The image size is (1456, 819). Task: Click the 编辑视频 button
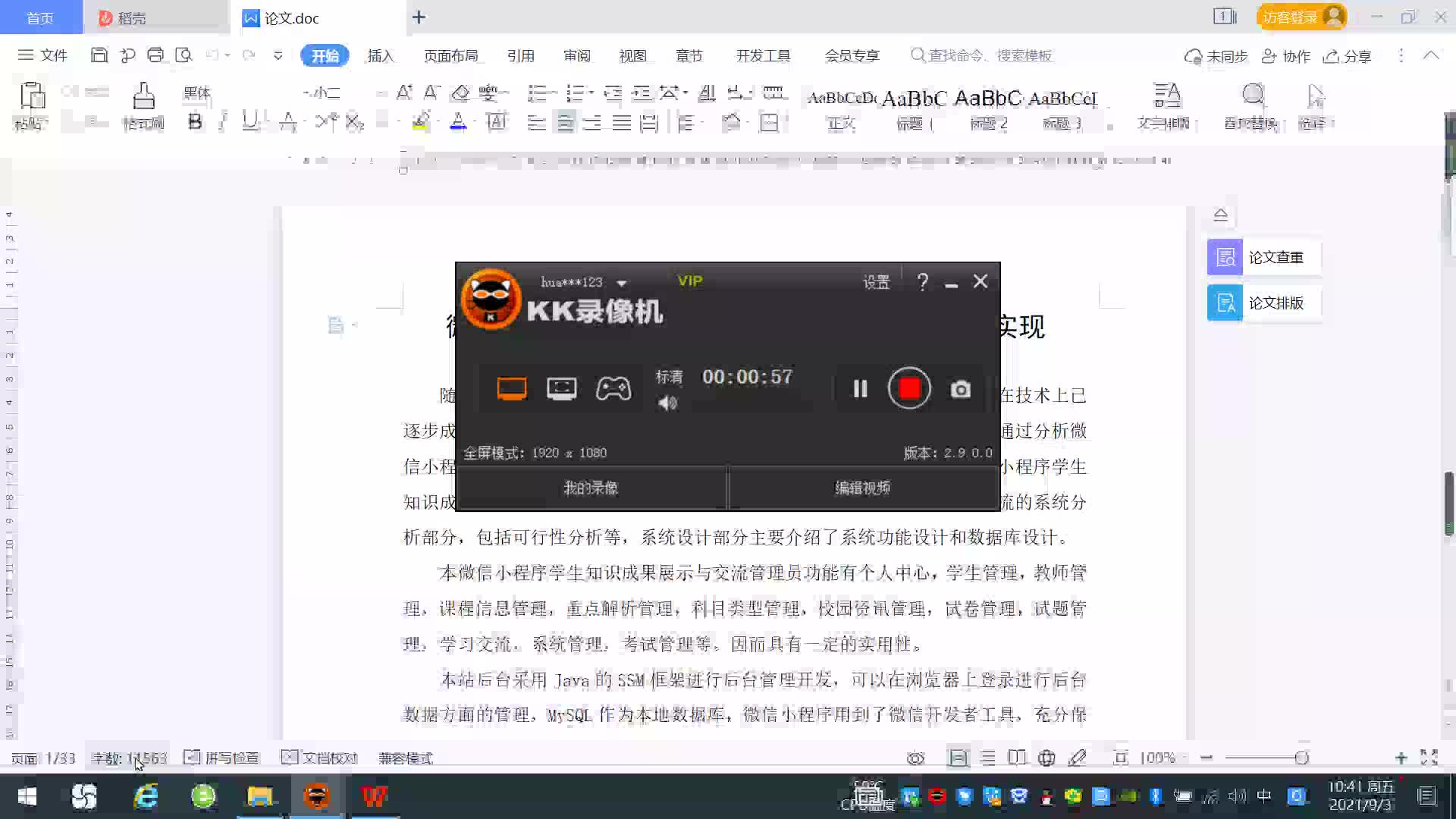click(863, 488)
